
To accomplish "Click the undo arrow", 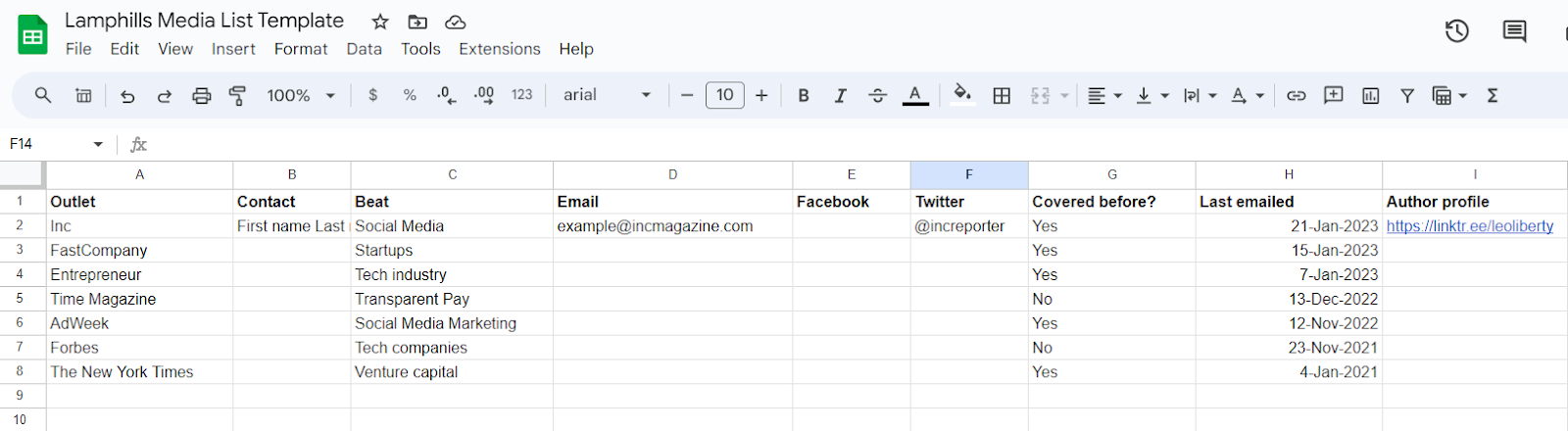I will tap(127, 95).
